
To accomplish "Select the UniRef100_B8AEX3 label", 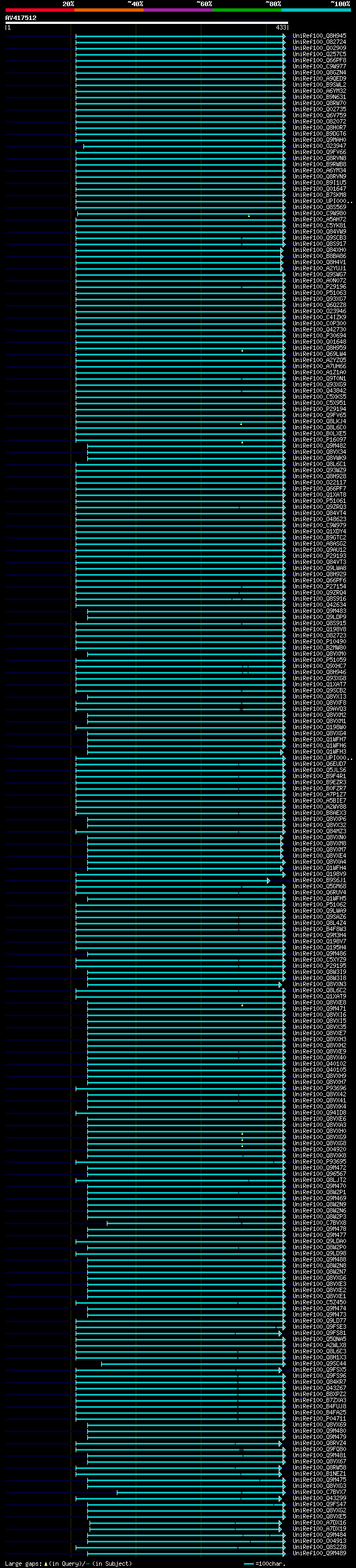I will coord(319,813).
